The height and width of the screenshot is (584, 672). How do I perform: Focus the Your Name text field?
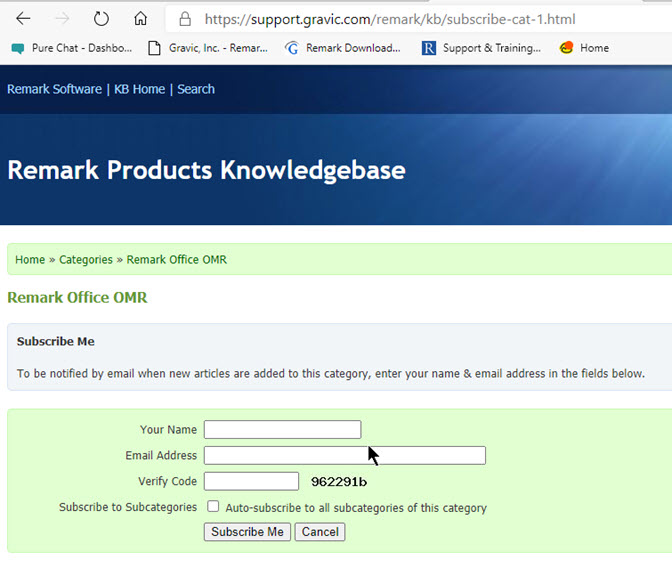pyautogui.click(x=282, y=429)
